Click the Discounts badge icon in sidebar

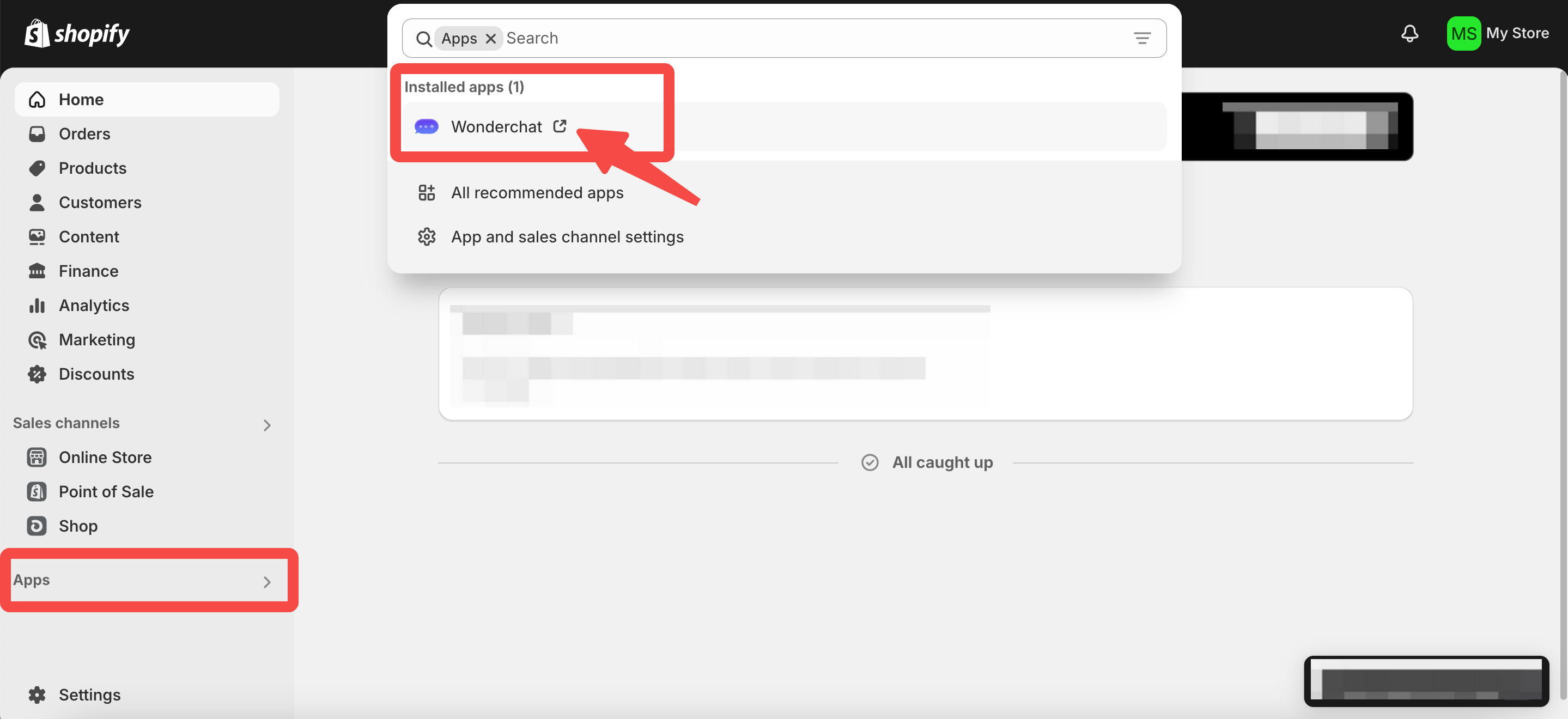(x=37, y=374)
